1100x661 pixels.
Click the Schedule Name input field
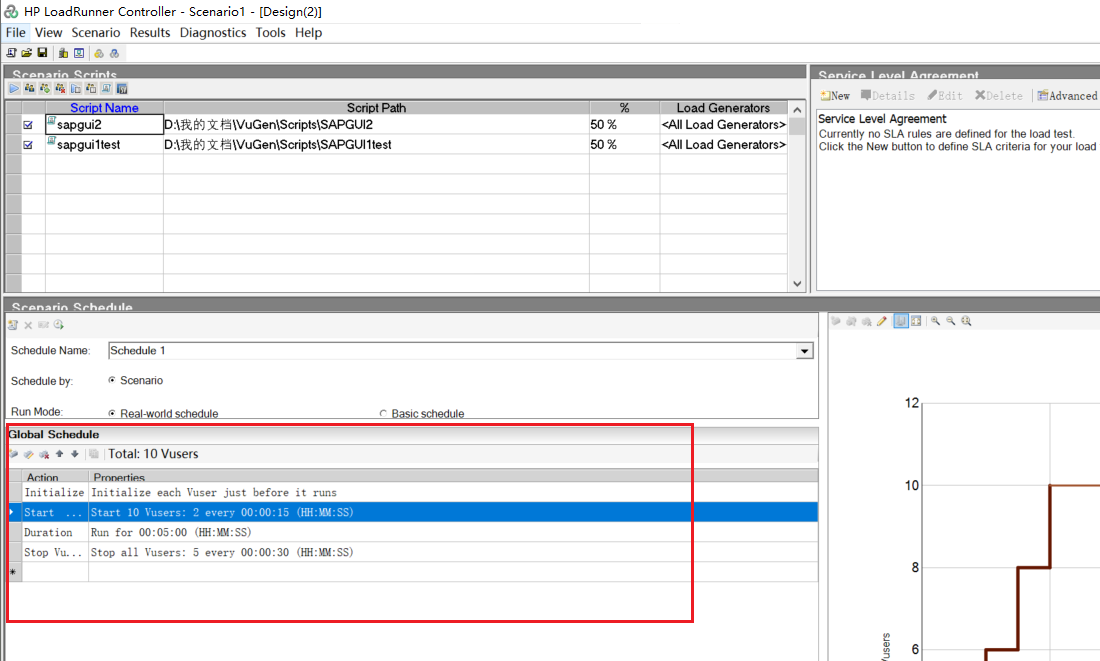pyautogui.click(x=452, y=351)
